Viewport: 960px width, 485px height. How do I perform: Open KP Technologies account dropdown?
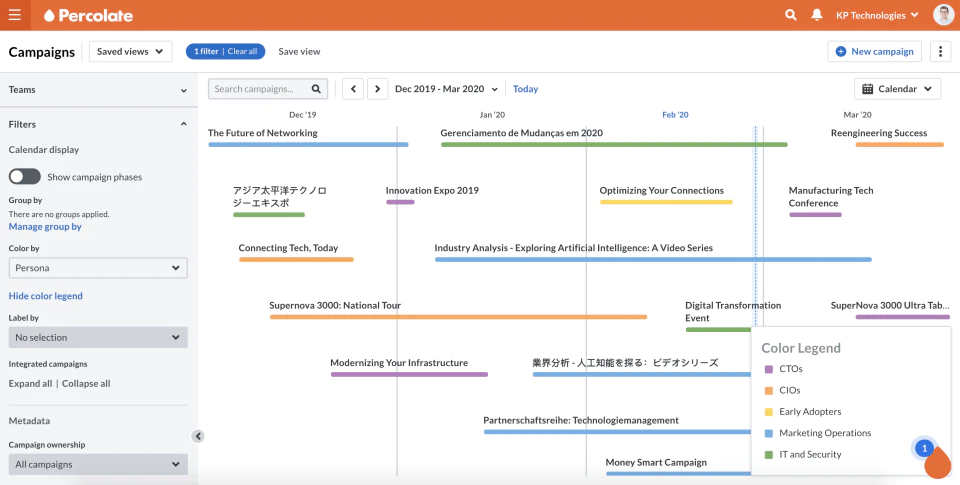[877, 15]
